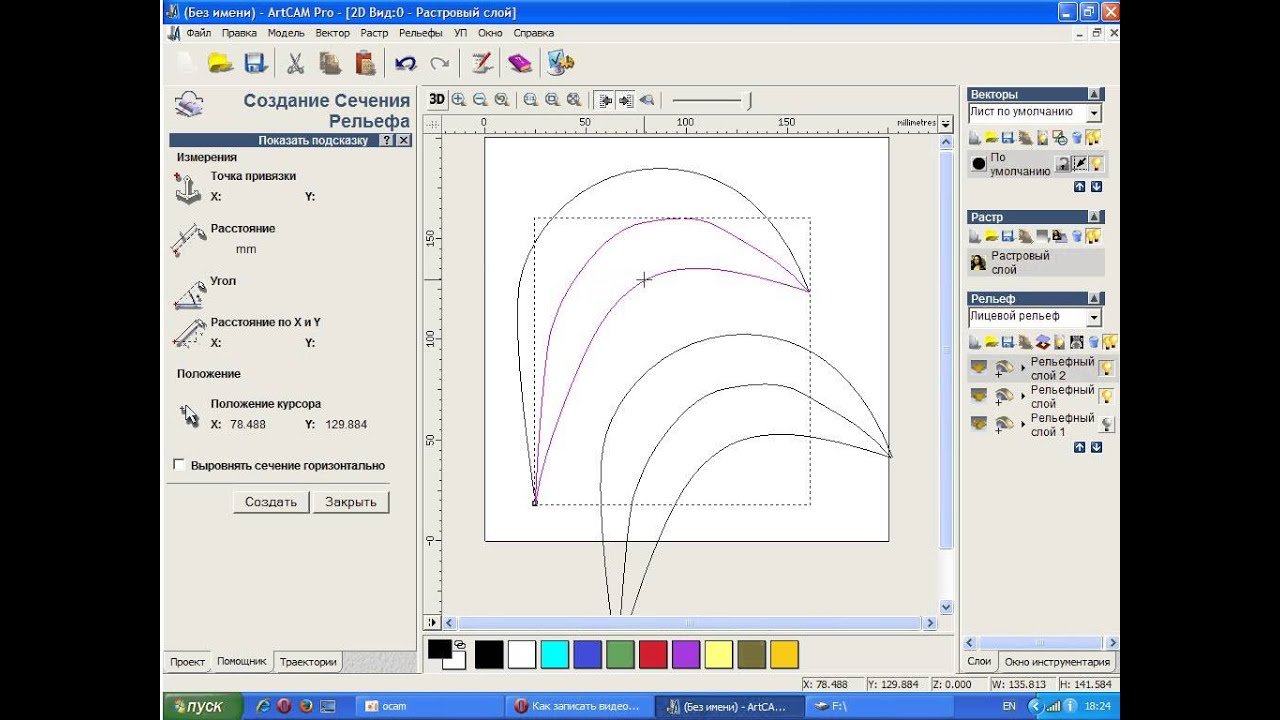Click the Zoom Out magnifier icon
This screenshot has height=720, width=1280.
(480, 99)
